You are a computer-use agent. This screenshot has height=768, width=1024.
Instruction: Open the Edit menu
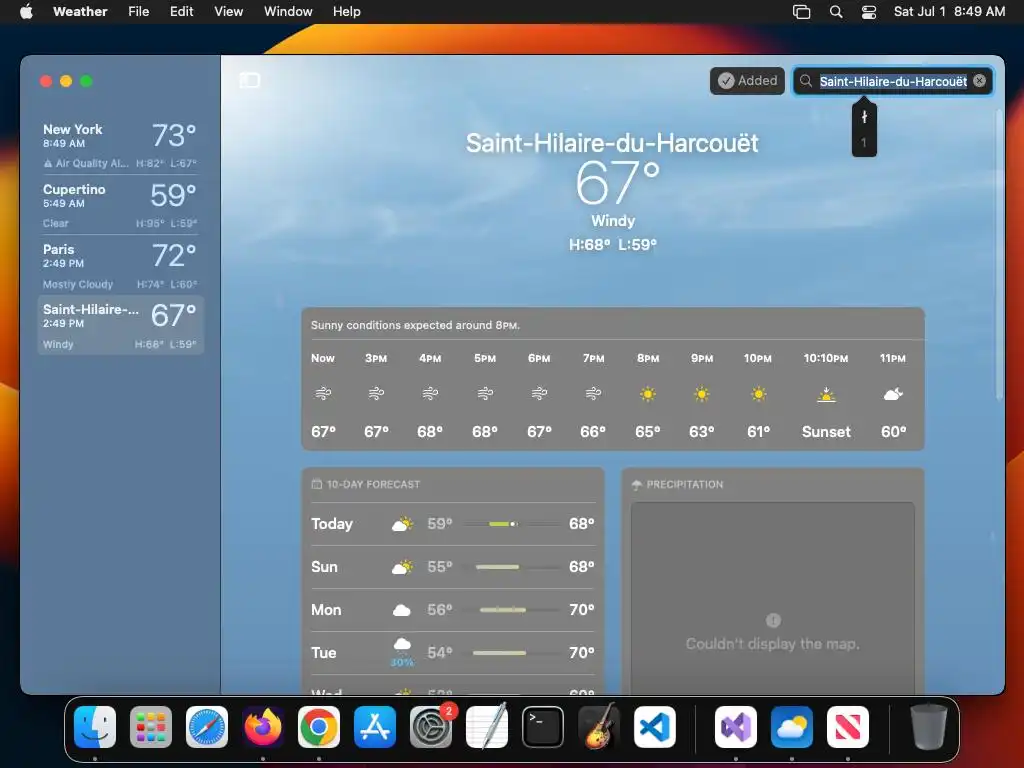[182, 11]
